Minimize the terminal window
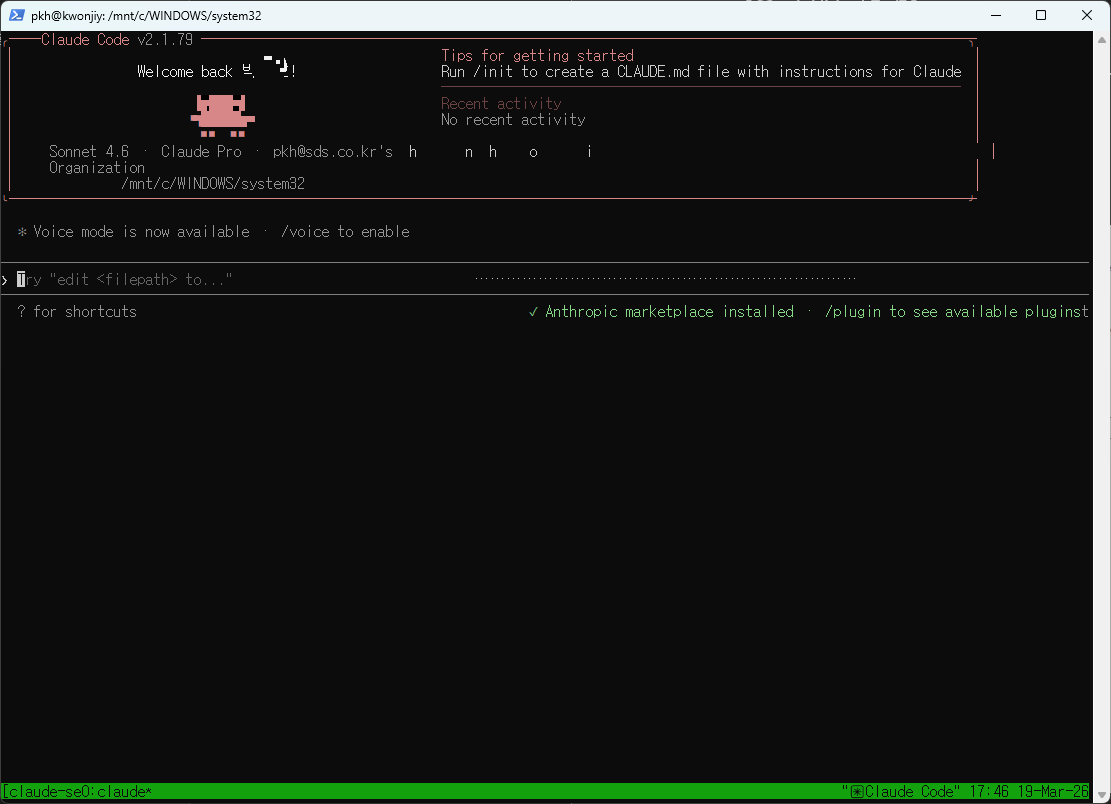This screenshot has height=804, width=1111. [x=996, y=15]
